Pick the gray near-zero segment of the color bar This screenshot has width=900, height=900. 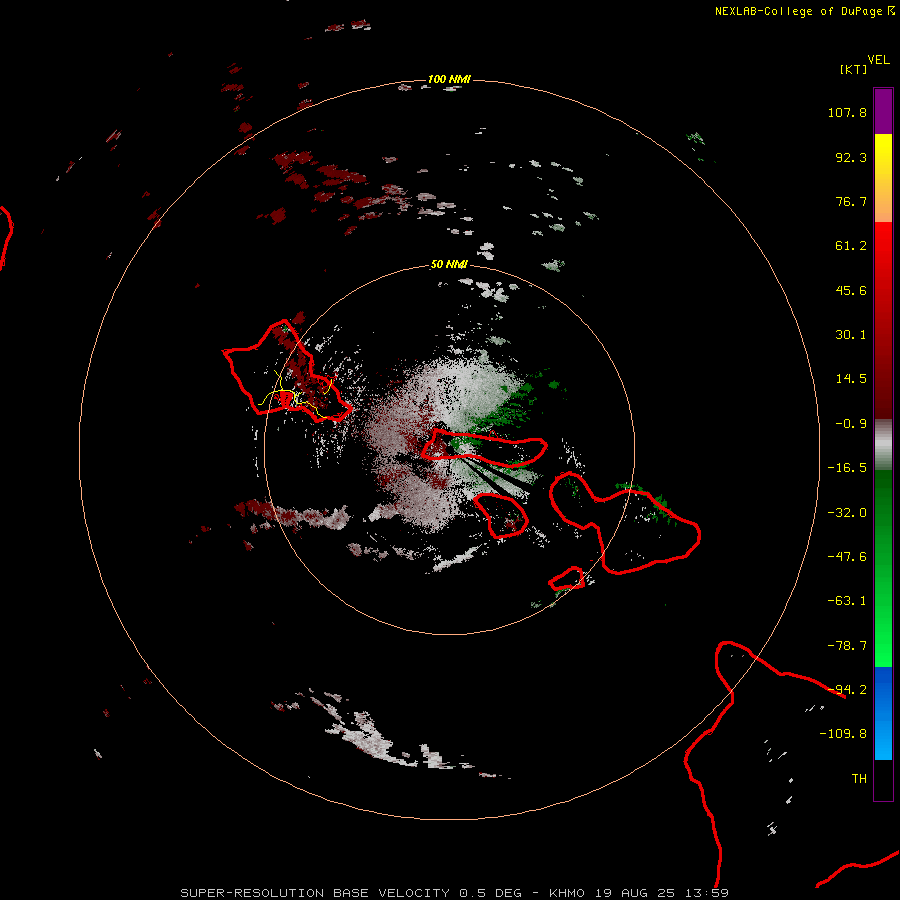click(883, 443)
